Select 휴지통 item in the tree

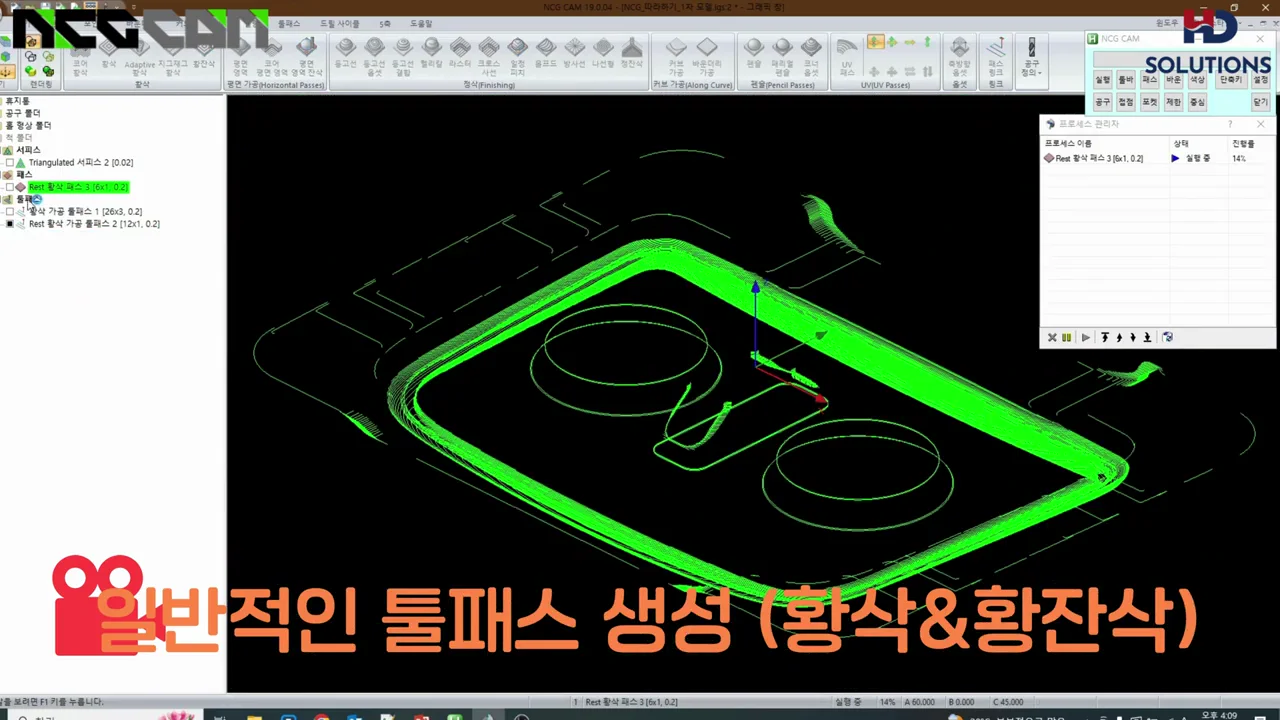pos(18,101)
